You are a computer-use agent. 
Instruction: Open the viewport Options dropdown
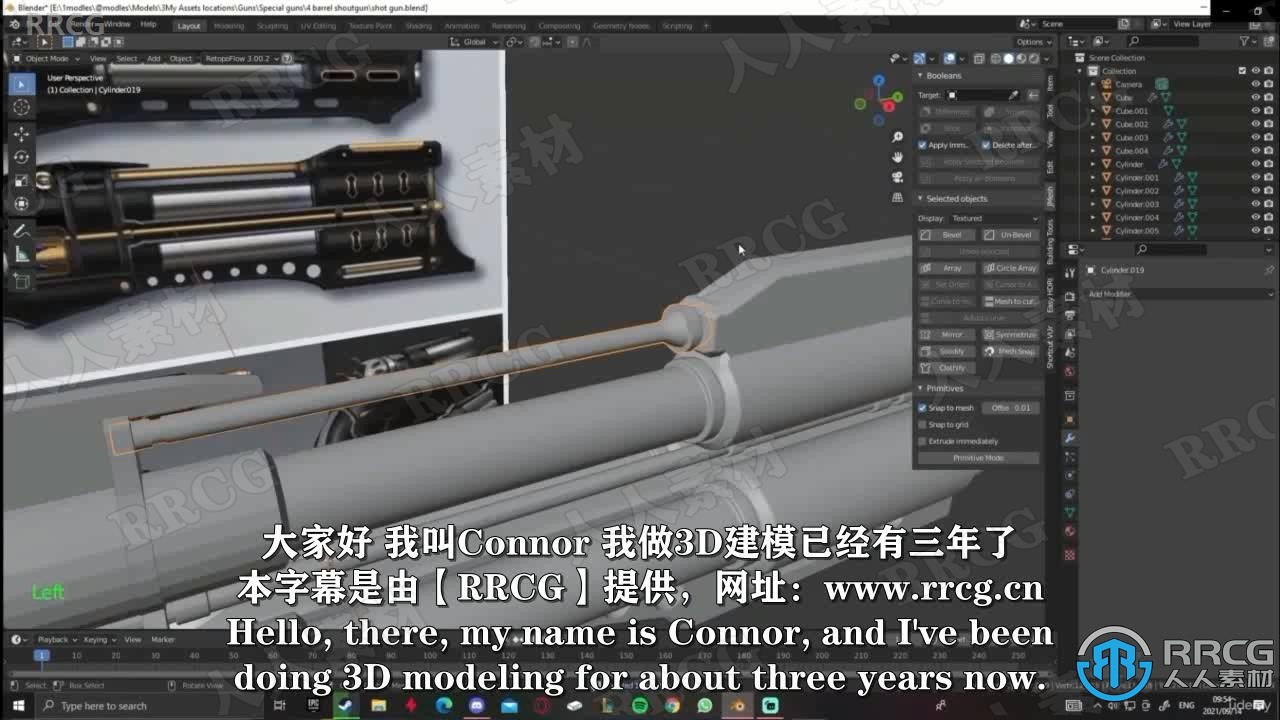click(x=1034, y=42)
